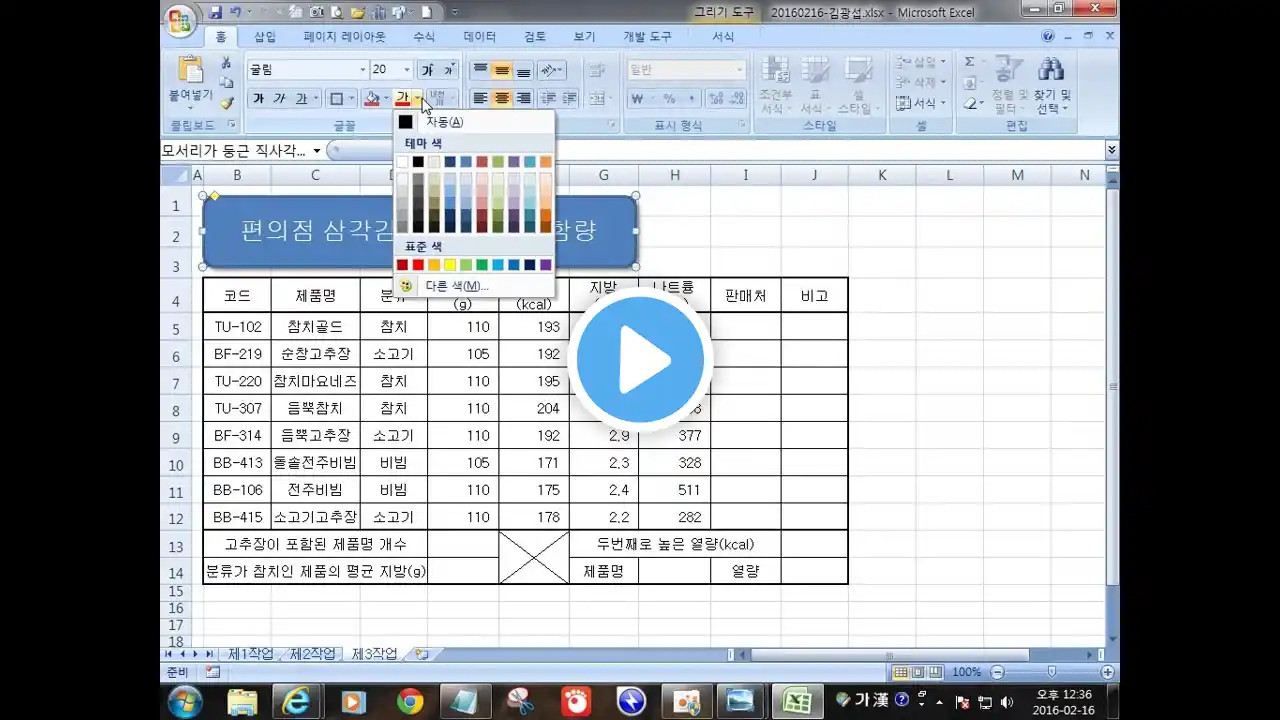Open Excel help question mark
The width and height of the screenshot is (1280, 720).
tap(1048, 36)
